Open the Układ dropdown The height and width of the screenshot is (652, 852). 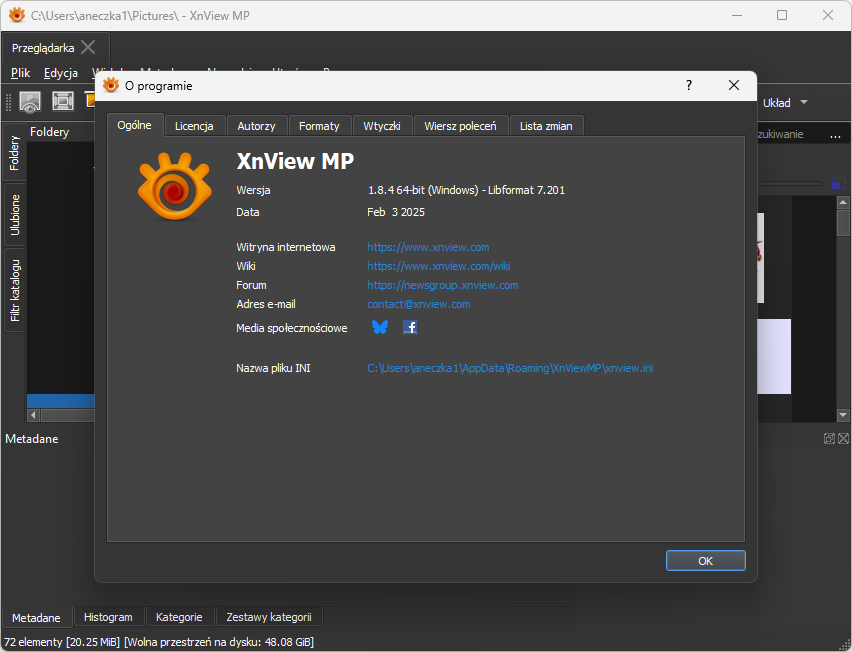tap(785, 103)
